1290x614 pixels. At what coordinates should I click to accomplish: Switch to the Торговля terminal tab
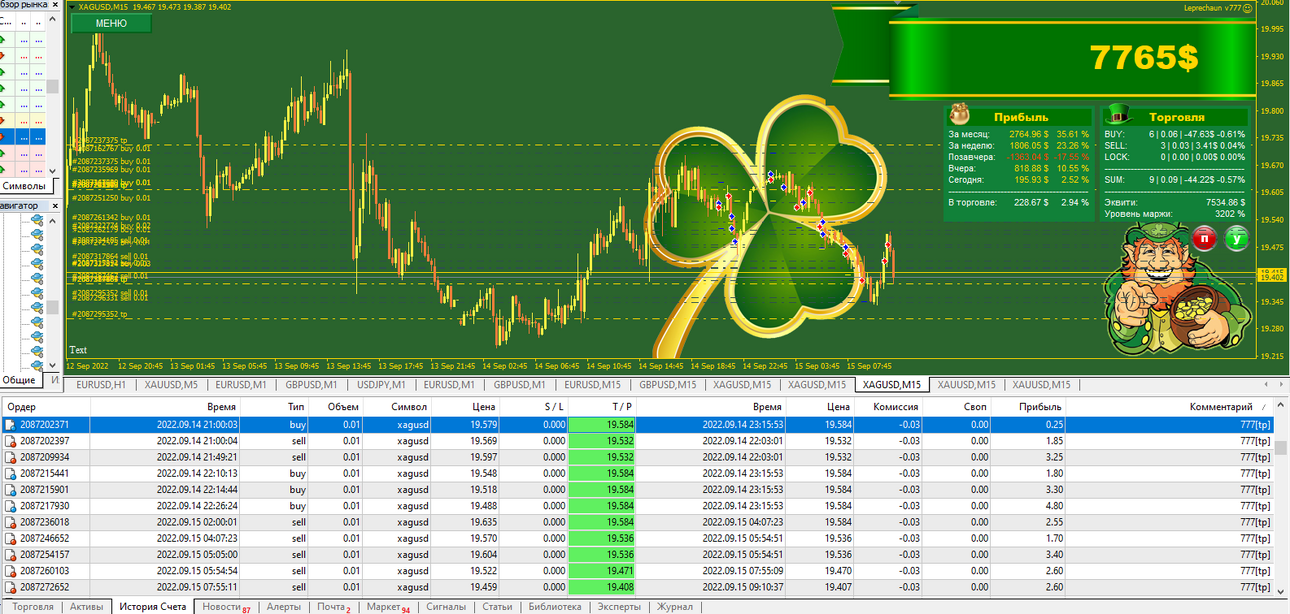coord(32,607)
